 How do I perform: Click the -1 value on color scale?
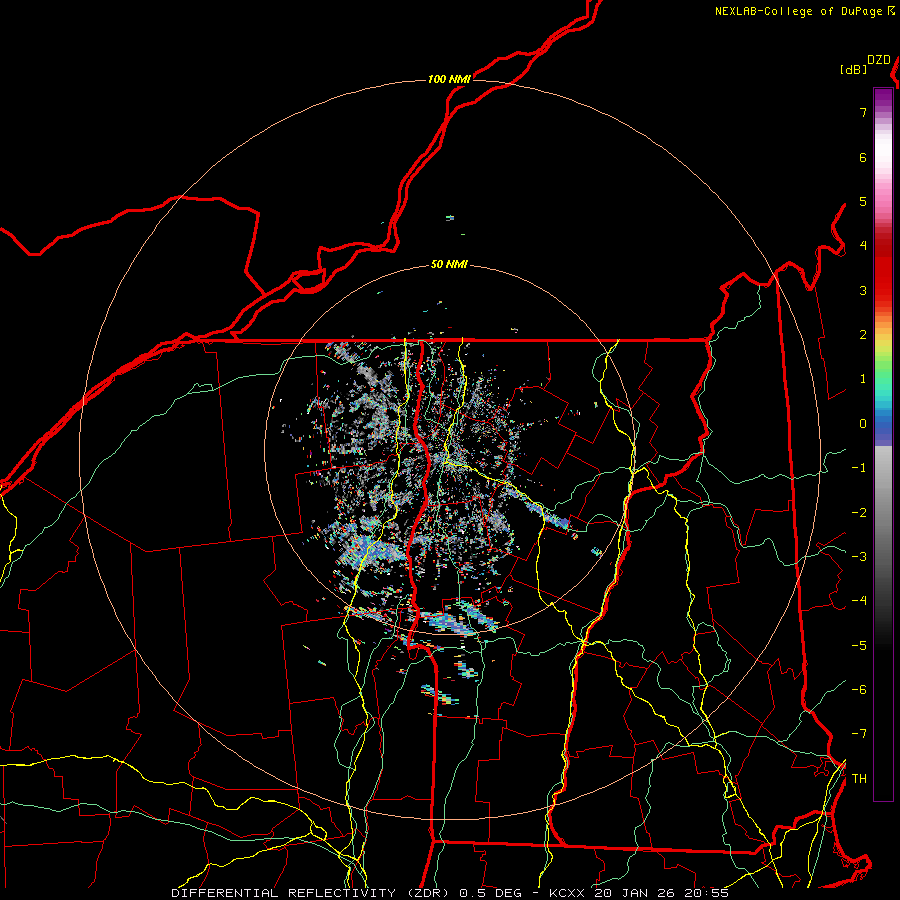click(x=859, y=468)
